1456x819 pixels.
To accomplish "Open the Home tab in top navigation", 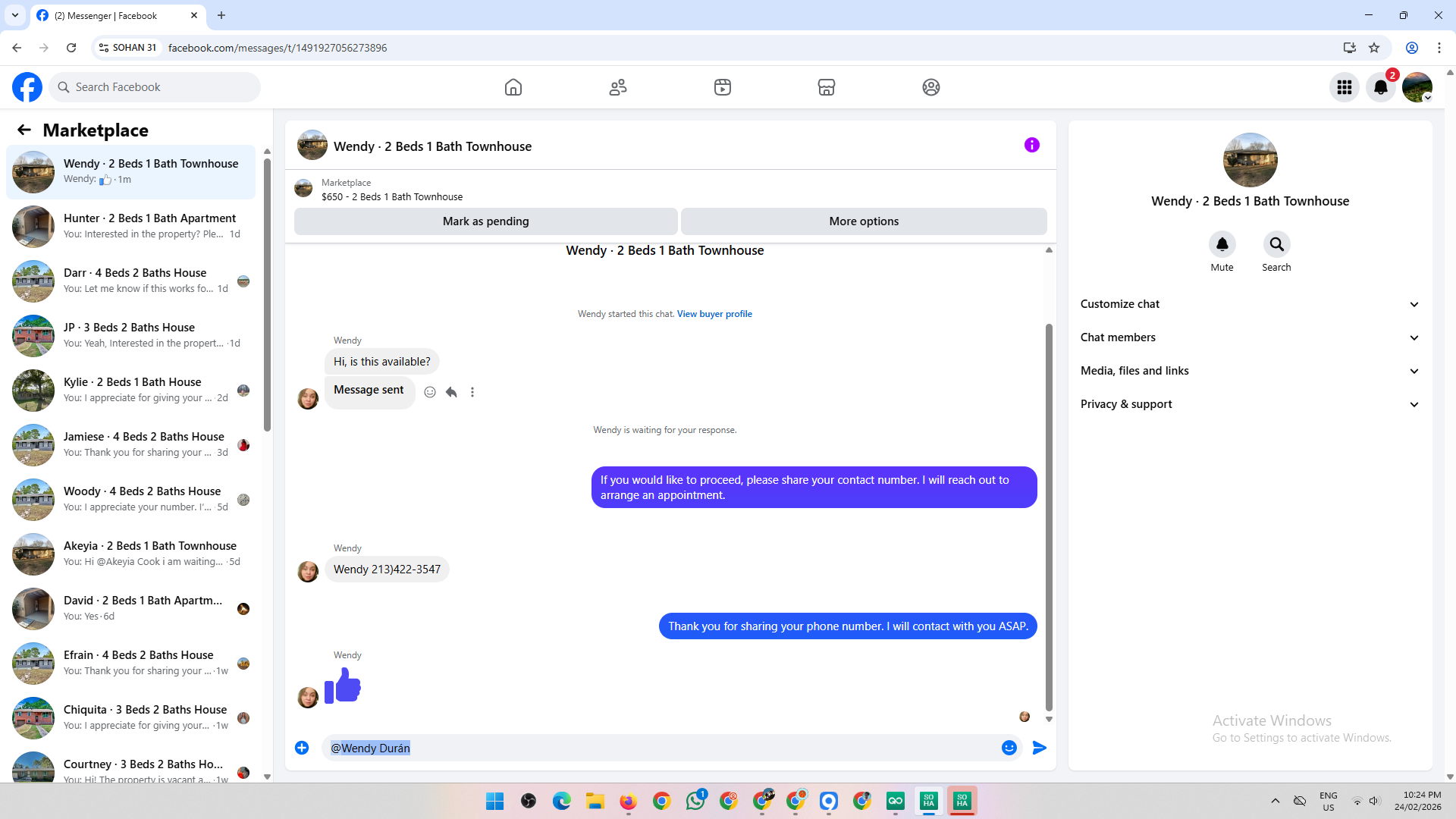I will pos(513,87).
